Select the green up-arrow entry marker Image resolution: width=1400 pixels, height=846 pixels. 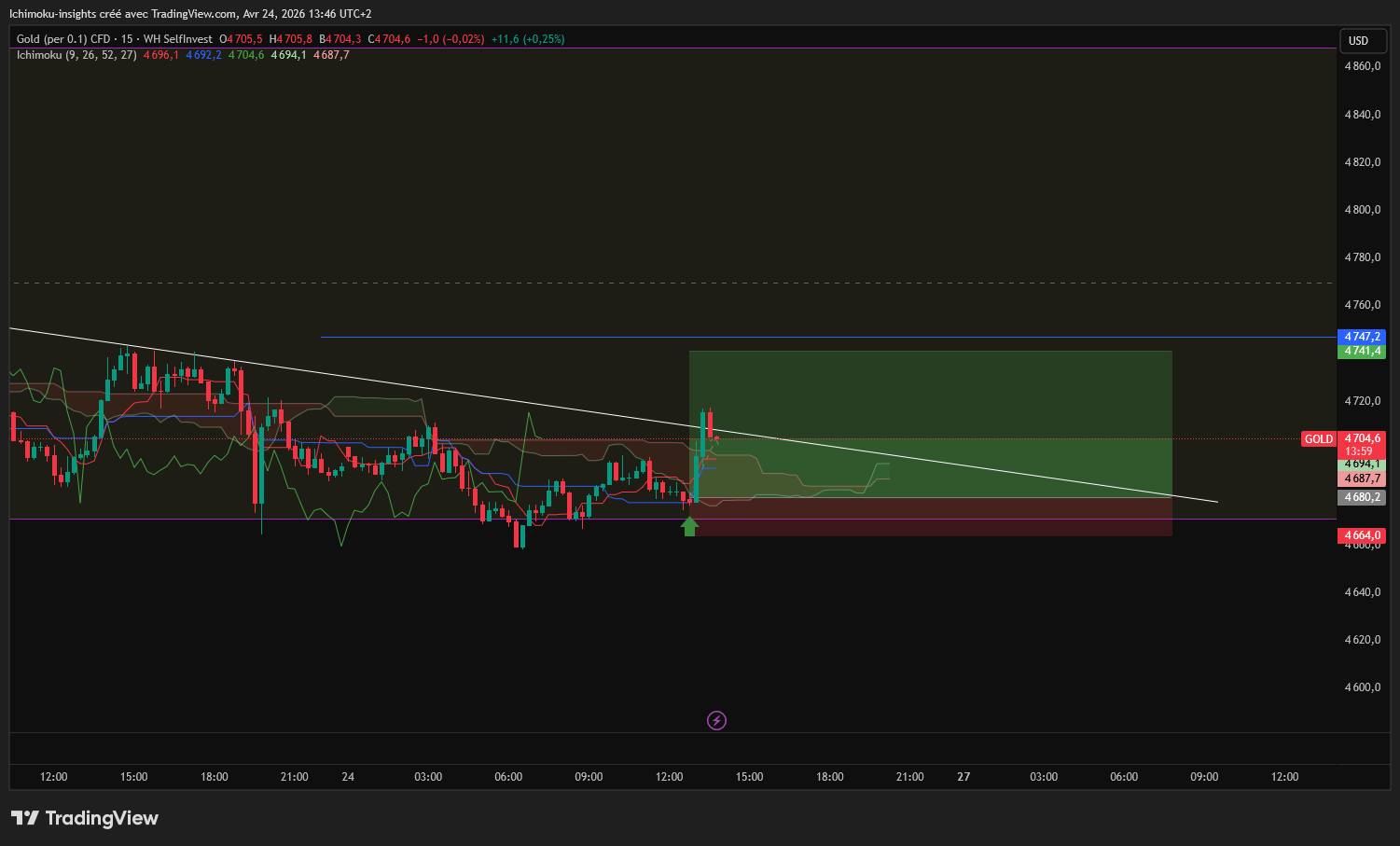tap(689, 526)
